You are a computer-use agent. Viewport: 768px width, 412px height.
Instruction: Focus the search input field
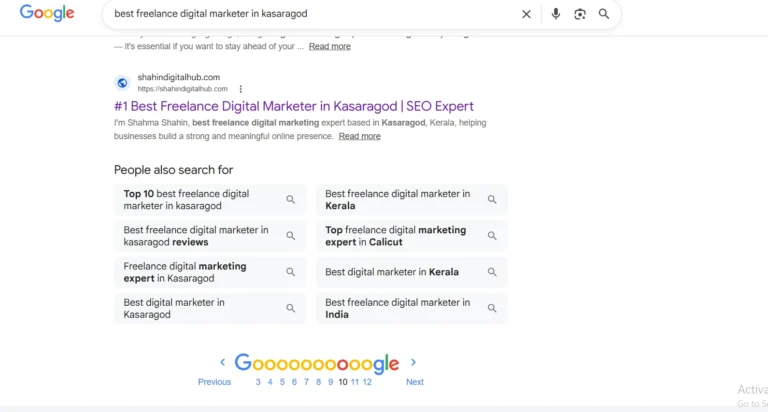pyautogui.click(x=313, y=14)
